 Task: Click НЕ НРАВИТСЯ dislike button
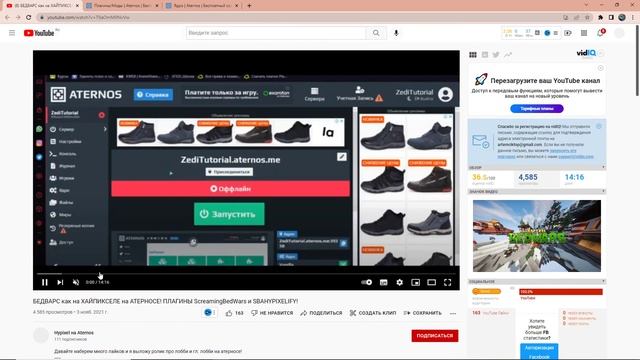tap(272, 313)
